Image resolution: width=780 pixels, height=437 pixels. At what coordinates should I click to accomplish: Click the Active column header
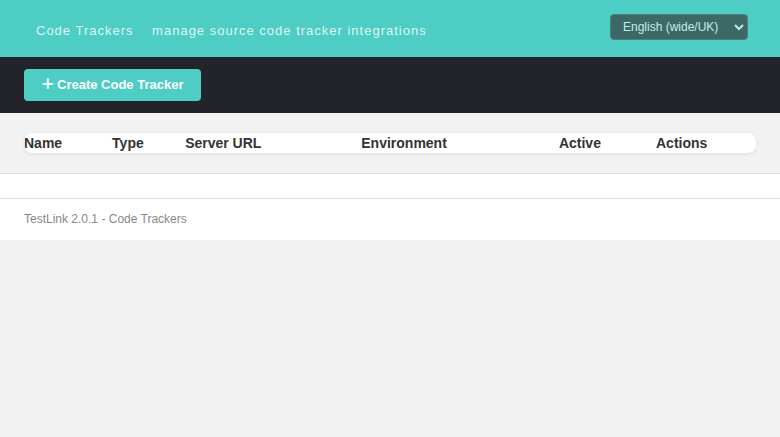pos(580,143)
